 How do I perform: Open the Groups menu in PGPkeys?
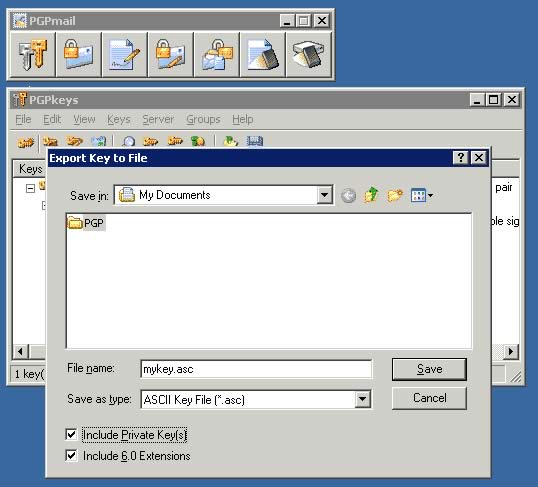[x=203, y=119]
